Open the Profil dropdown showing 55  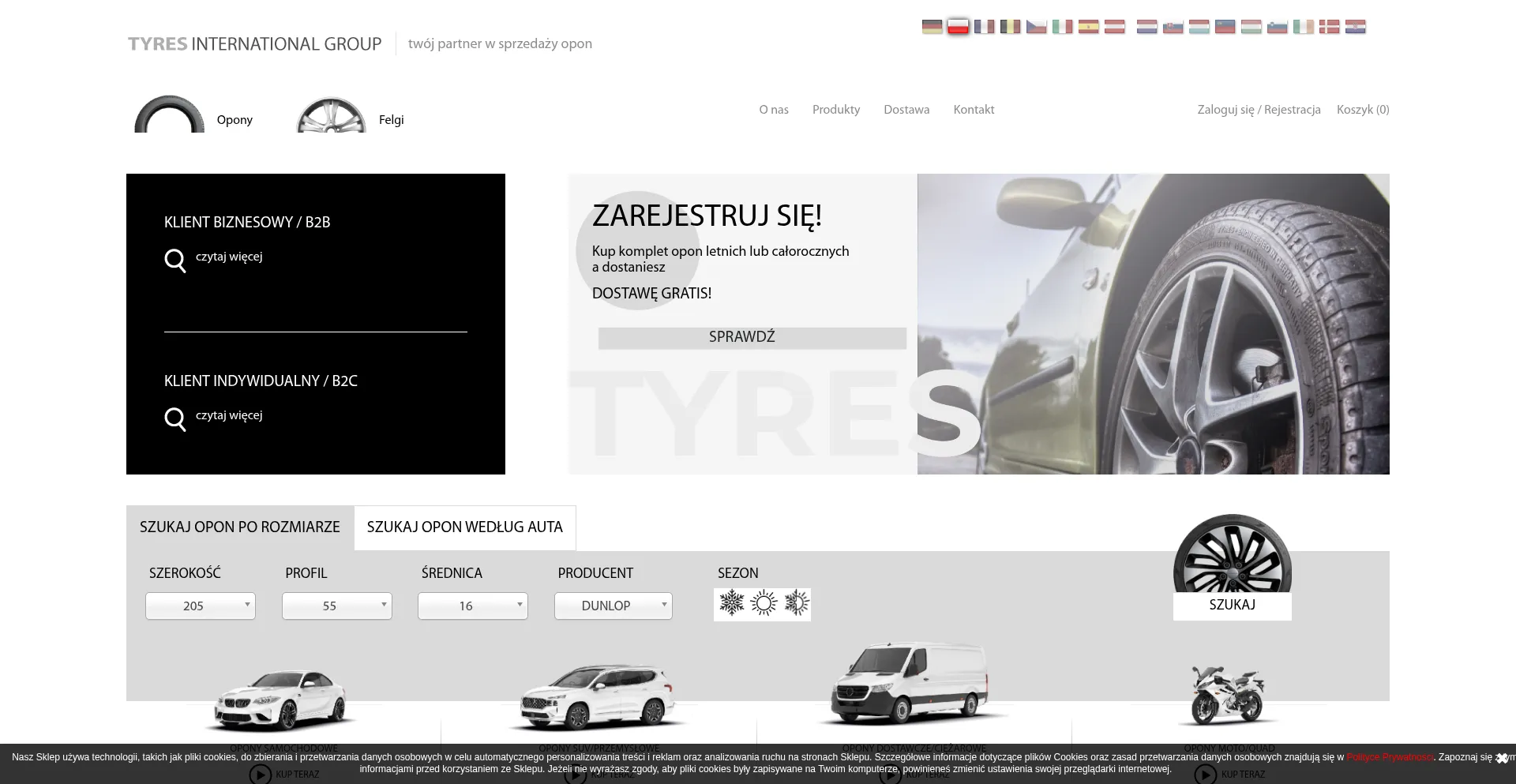[x=337, y=606]
